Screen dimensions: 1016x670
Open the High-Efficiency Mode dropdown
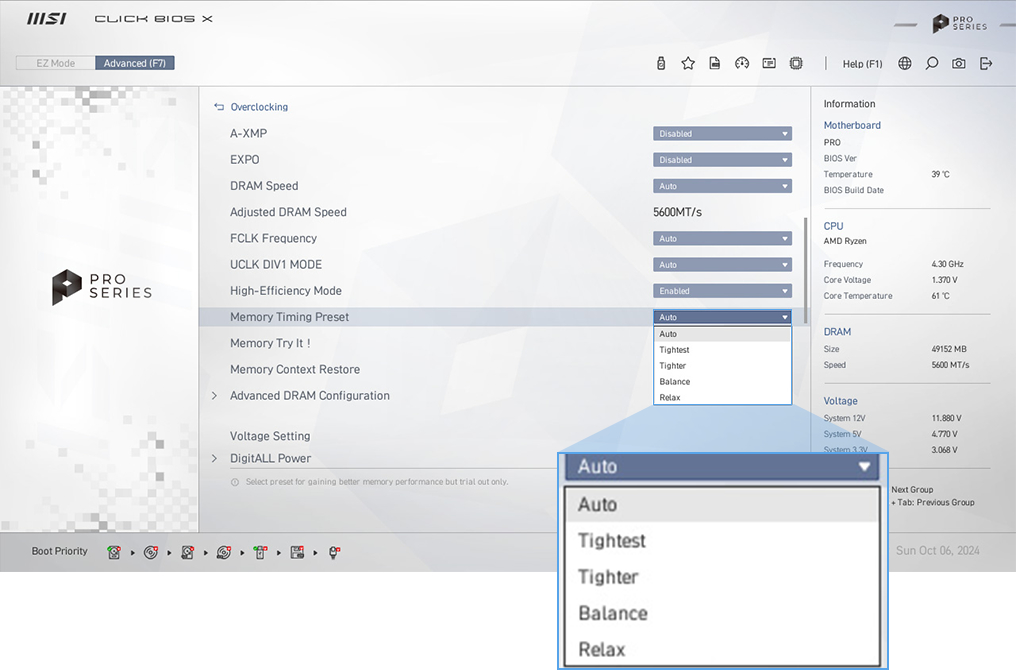(x=722, y=291)
